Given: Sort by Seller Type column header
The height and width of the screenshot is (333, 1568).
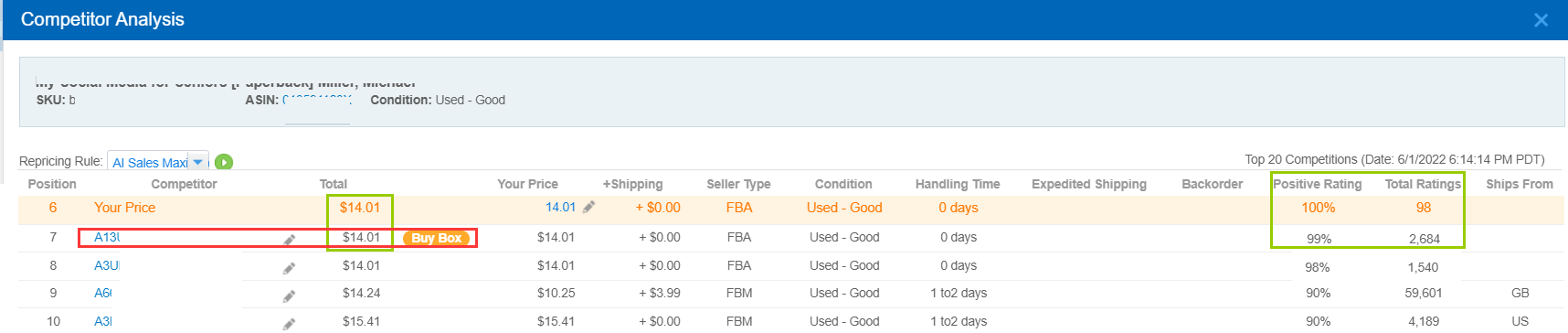Looking at the screenshot, I should coord(738,184).
